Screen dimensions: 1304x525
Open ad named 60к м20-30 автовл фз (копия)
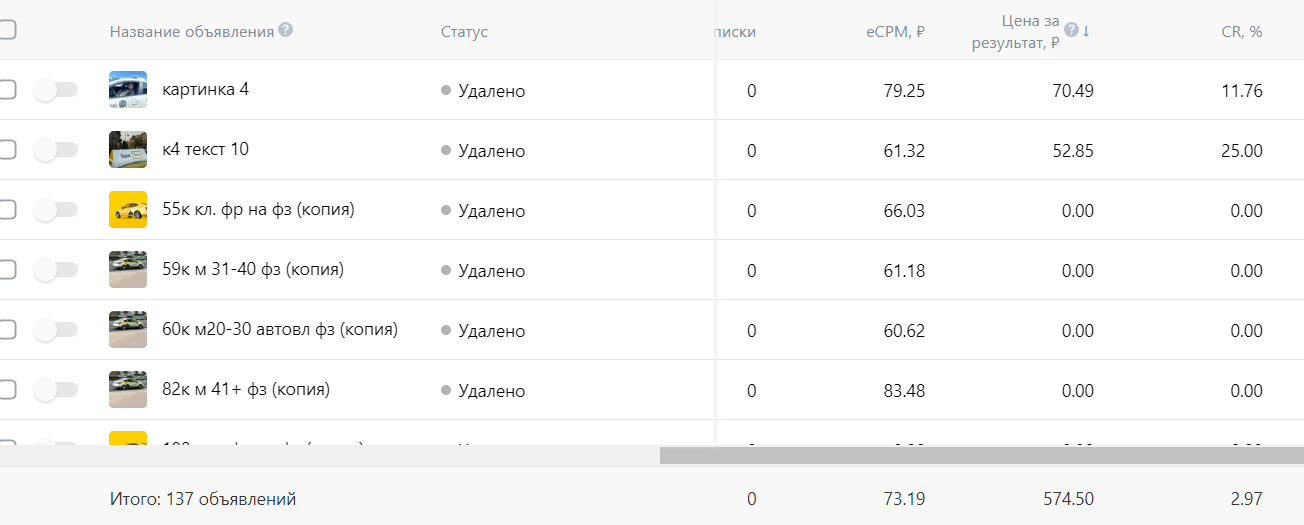point(280,329)
